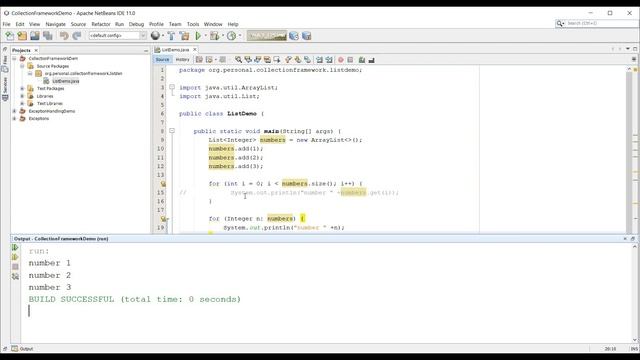Click the Search (Ctrl+I) input field
The width and height of the screenshot is (640, 360).
601,24
